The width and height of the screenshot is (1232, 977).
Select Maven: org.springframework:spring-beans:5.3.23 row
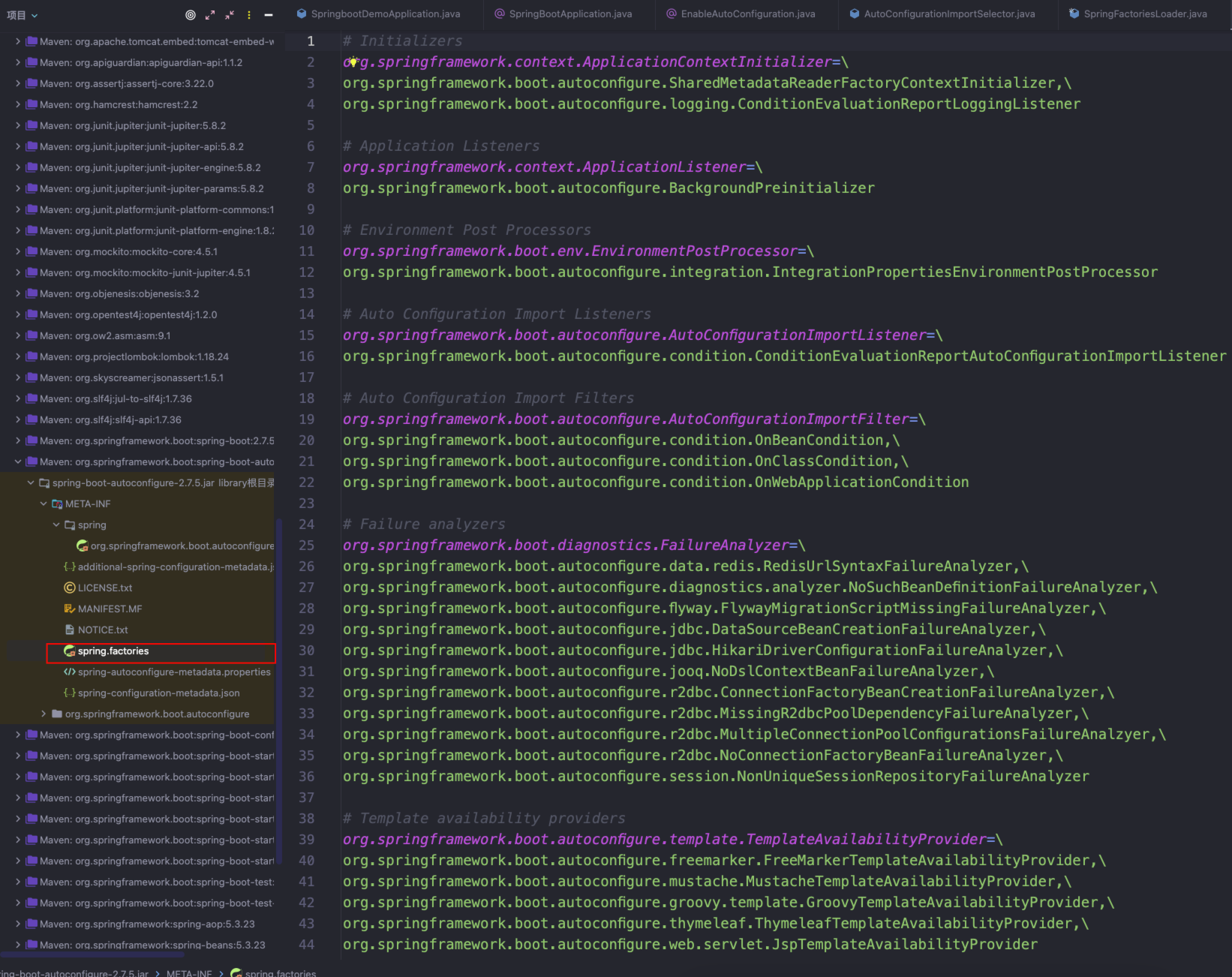point(137,945)
